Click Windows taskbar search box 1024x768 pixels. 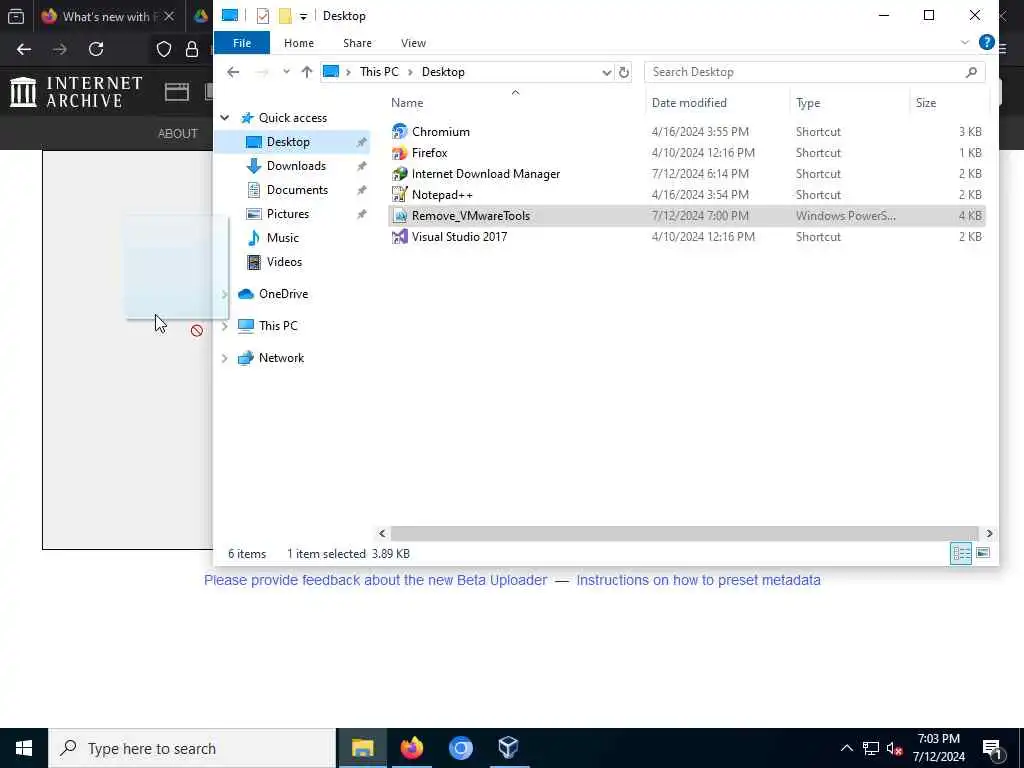tap(192, 748)
